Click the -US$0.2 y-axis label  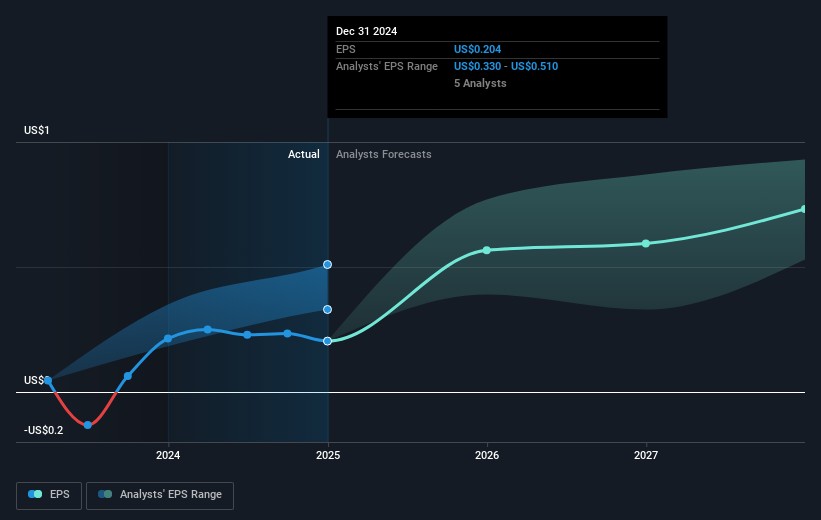coord(45,430)
